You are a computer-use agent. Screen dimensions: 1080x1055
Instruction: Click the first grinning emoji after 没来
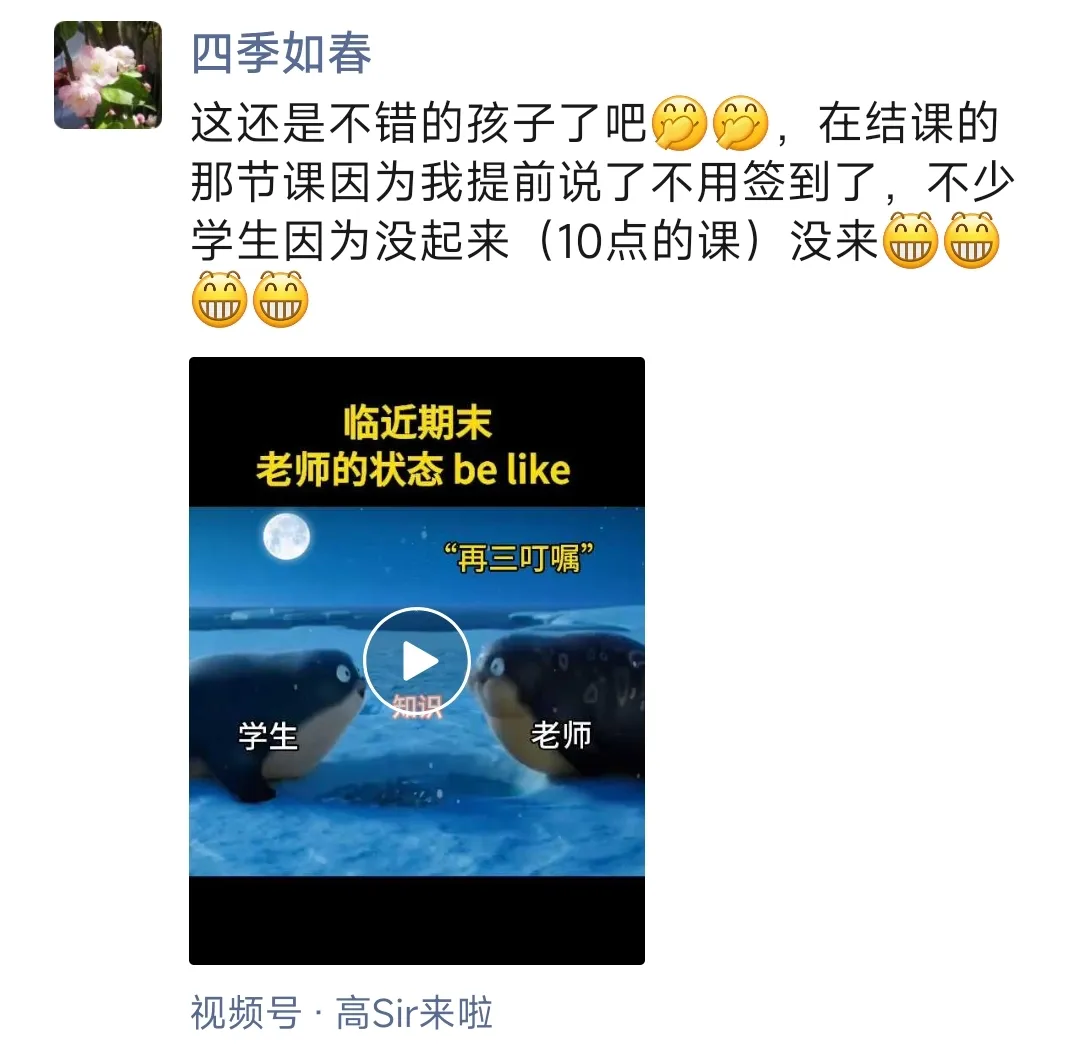(x=911, y=240)
